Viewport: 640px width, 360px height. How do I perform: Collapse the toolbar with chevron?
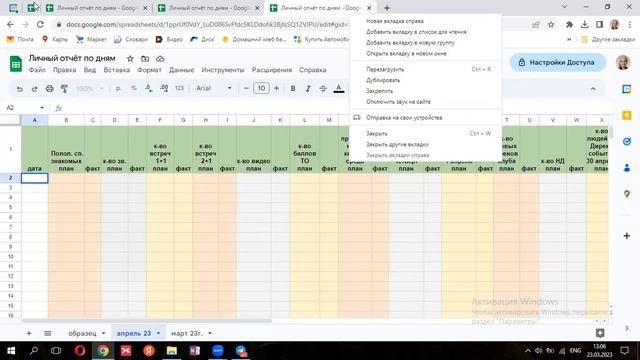click(x=593, y=89)
